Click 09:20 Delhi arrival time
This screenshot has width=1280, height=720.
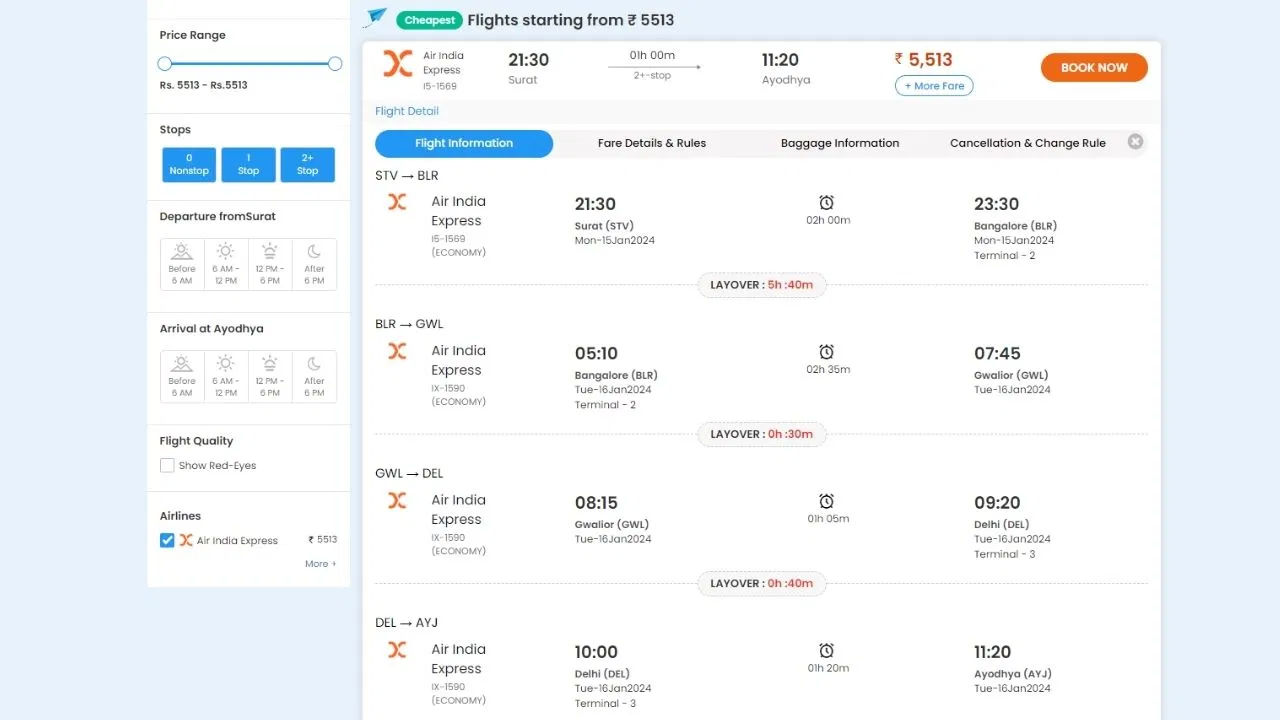tap(997, 502)
